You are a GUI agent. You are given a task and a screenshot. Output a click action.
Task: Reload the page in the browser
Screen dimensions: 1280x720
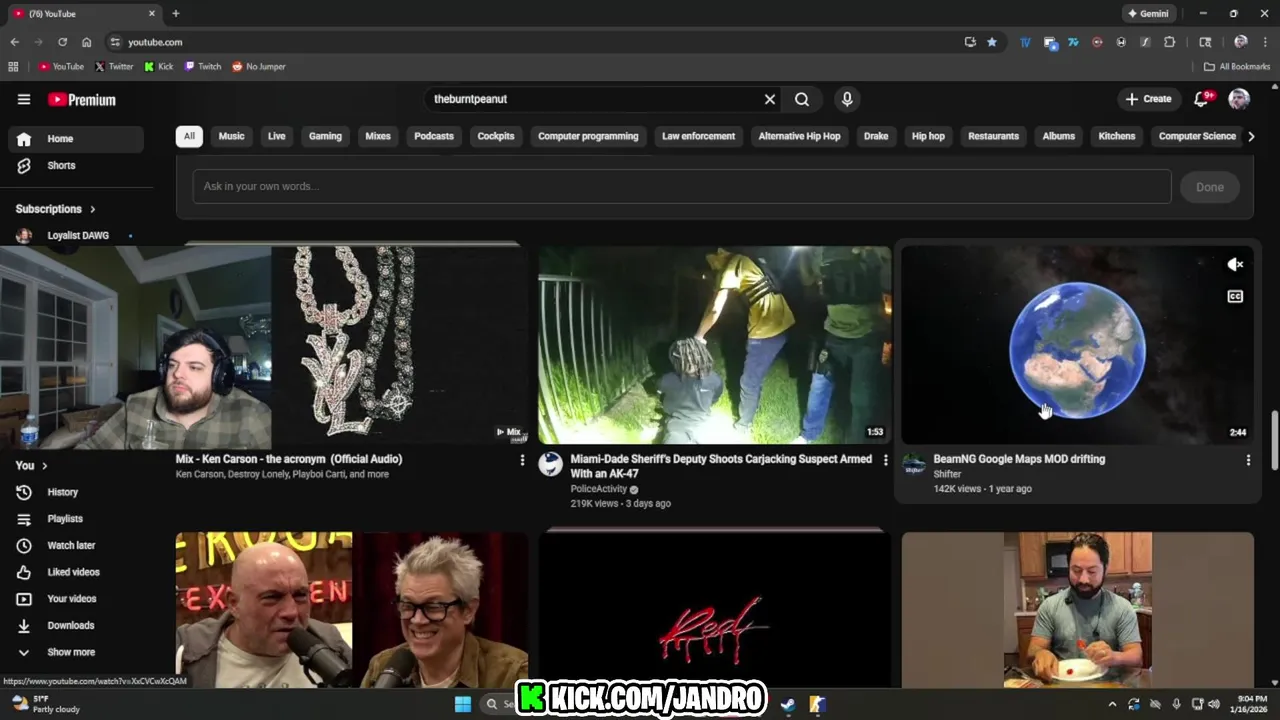click(62, 42)
